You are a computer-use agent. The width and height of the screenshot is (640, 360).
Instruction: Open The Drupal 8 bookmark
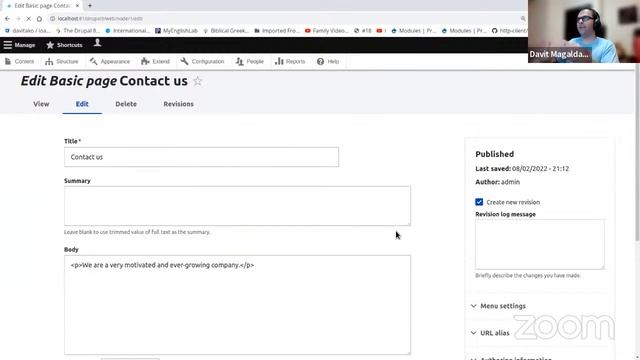[78, 31]
